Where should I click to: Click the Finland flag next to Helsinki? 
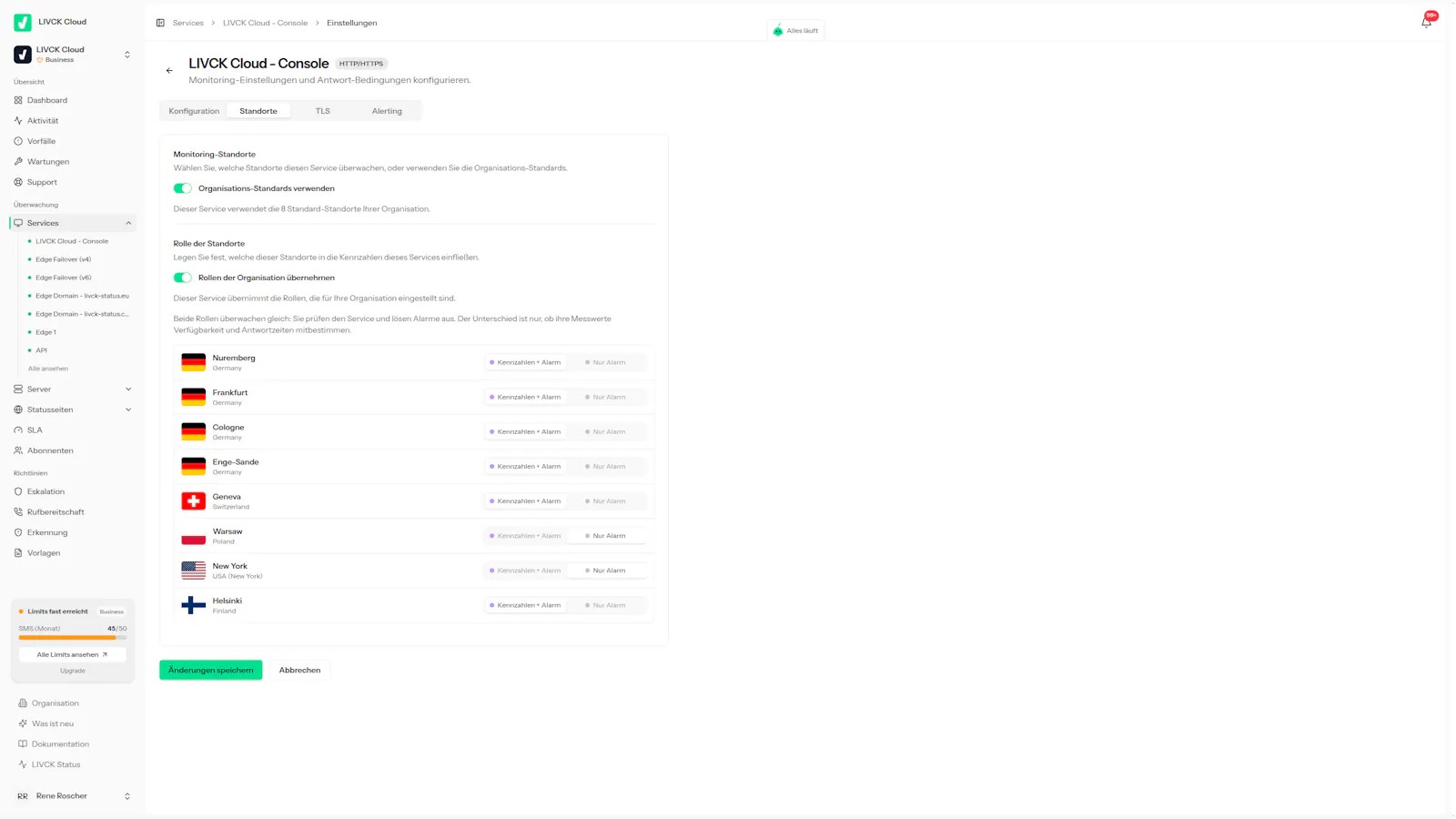point(193,605)
